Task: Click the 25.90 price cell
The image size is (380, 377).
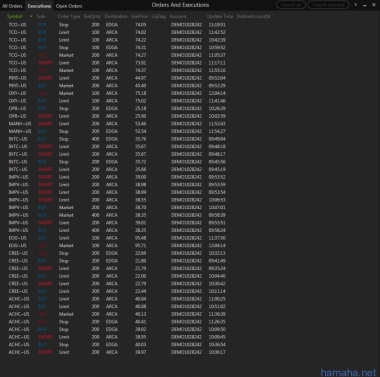Action: pos(140,116)
